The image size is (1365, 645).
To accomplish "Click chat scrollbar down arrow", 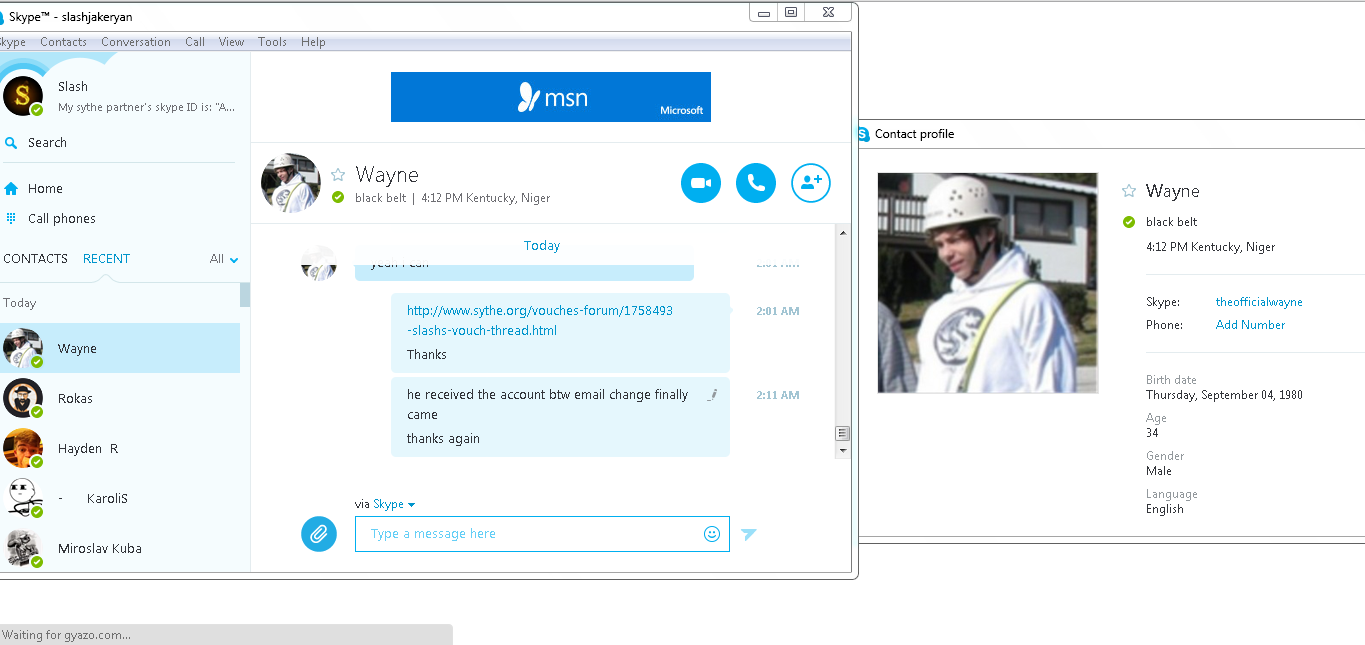I will tap(843, 451).
